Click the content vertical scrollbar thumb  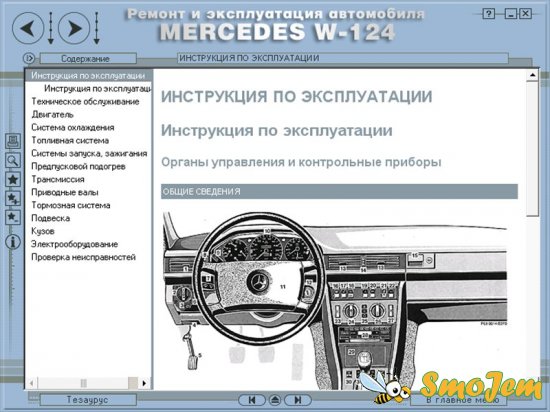(x=532, y=148)
